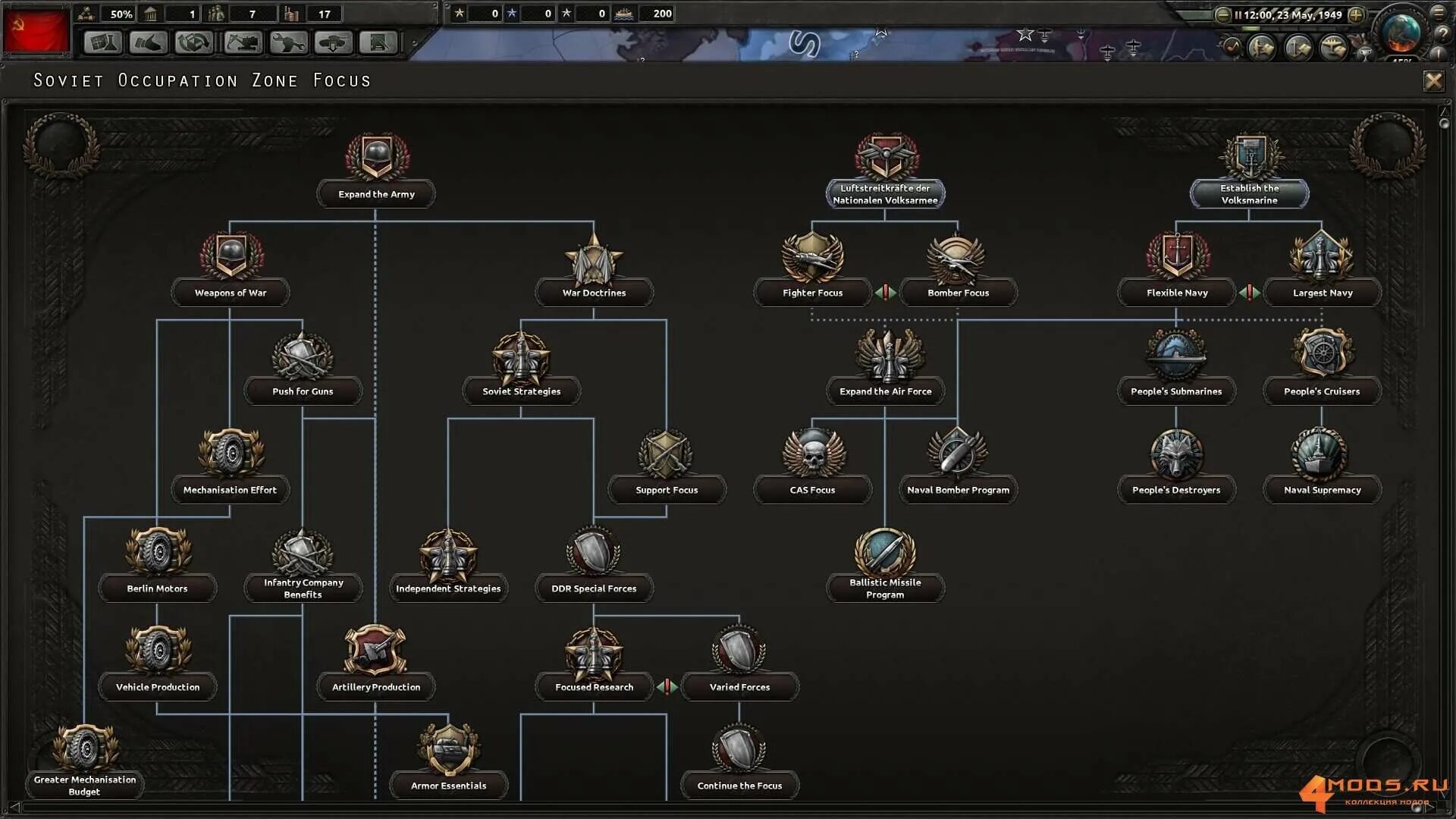1456x819 pixels.
Task: Increase game speed with plus button
Action: pyautogui.click(x=1356, y=14)
